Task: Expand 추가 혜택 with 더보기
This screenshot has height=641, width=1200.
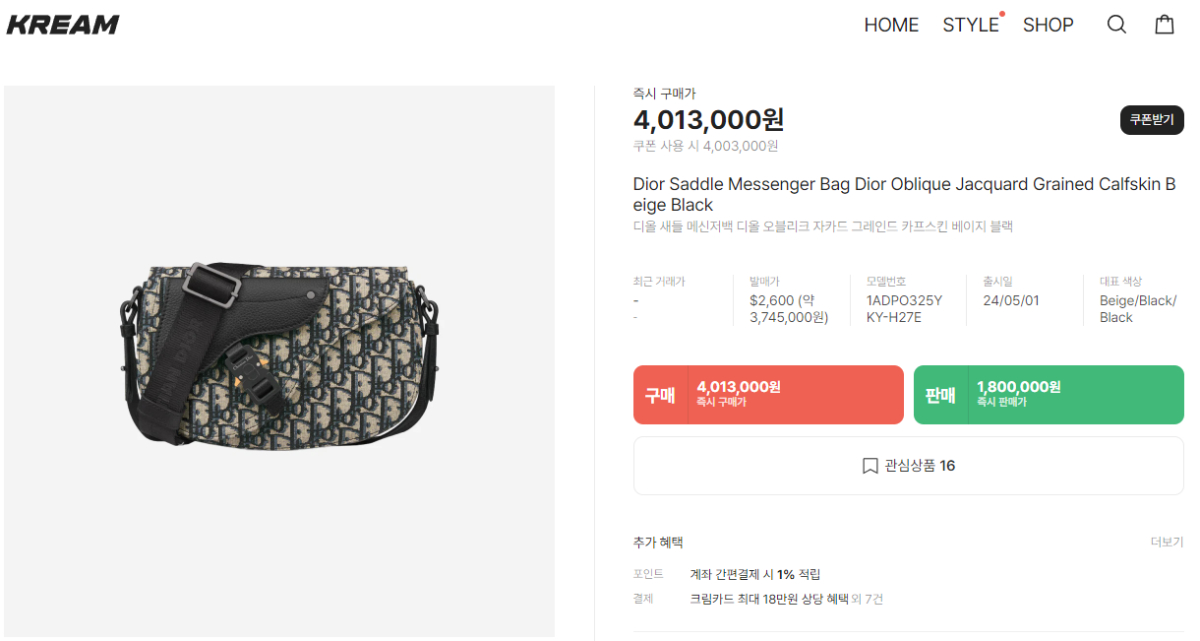Action: (x=1166, y=542)
